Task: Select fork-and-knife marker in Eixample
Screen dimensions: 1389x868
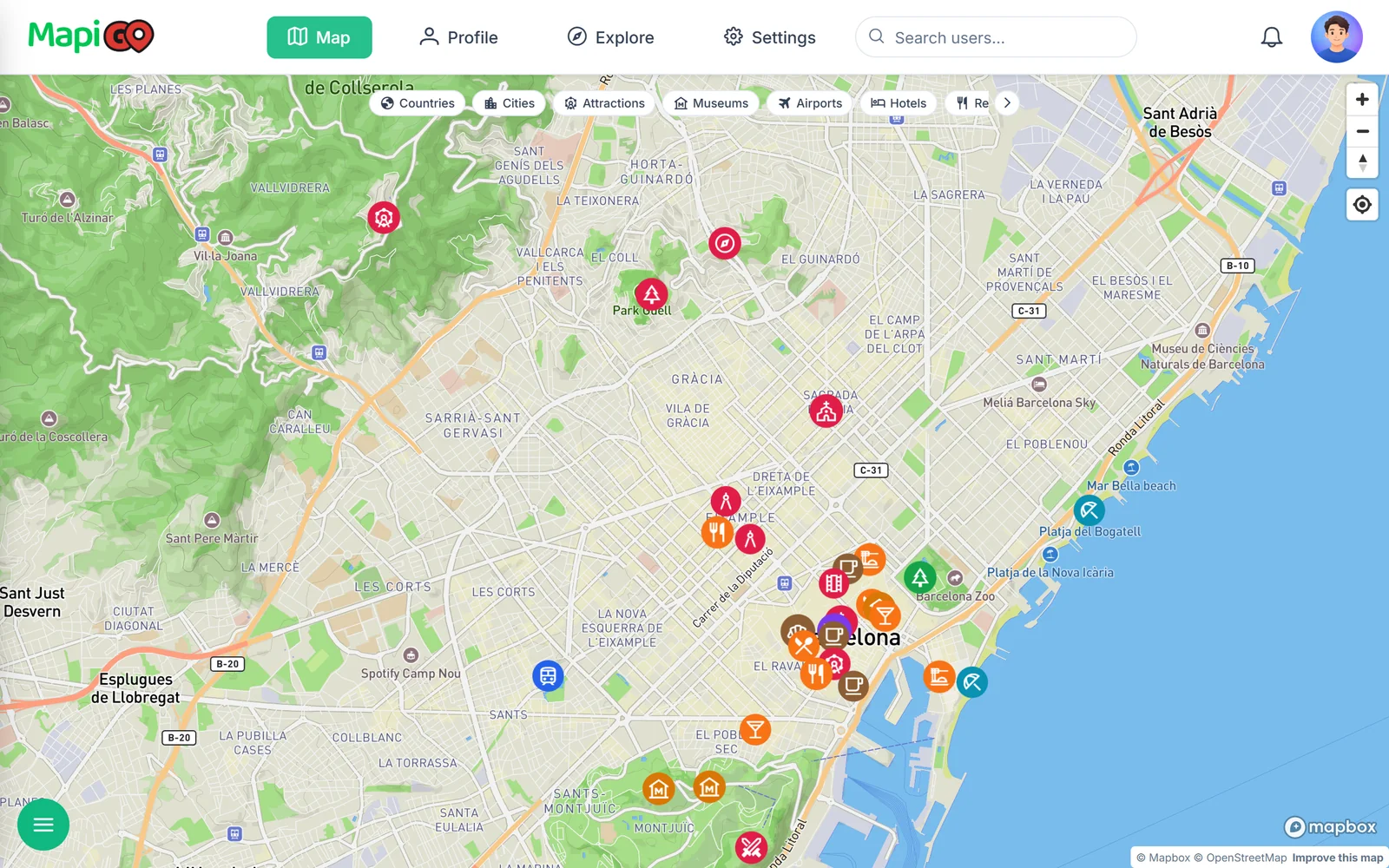Action: [x=717, y=531]
